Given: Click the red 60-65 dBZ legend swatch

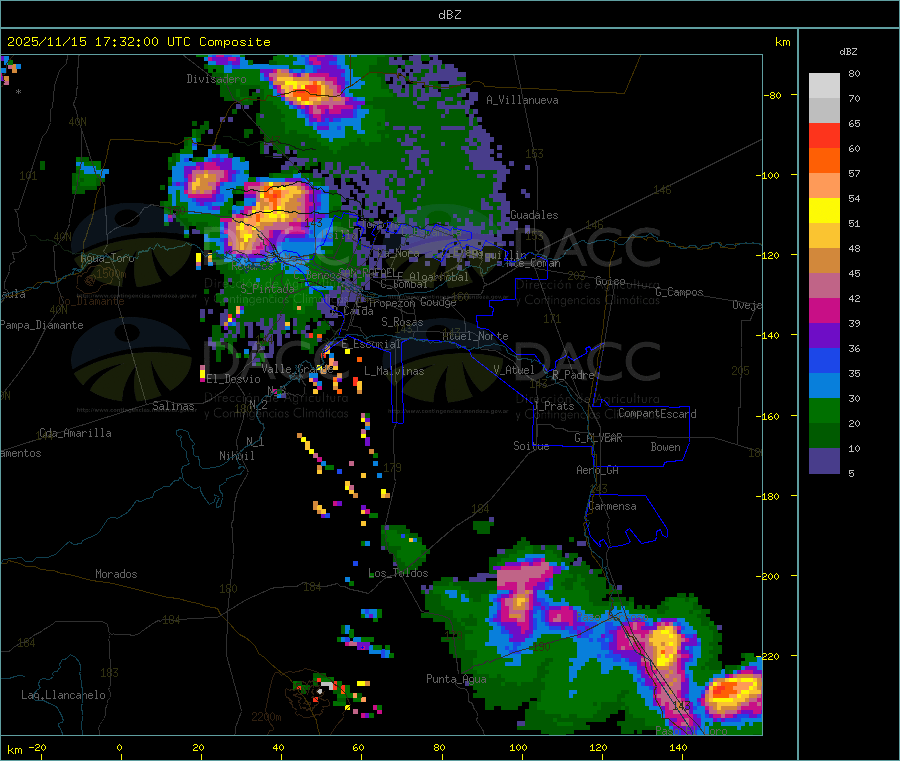Looking at the screenshot, I should [824, 135].
